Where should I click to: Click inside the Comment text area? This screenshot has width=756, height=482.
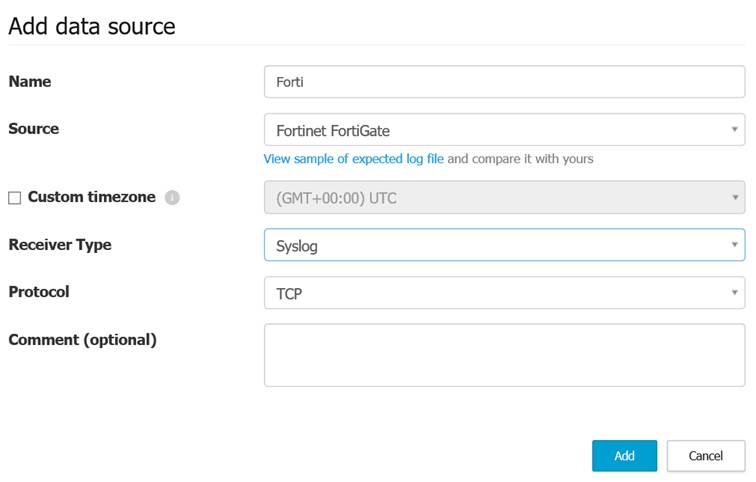click(504, 355)
